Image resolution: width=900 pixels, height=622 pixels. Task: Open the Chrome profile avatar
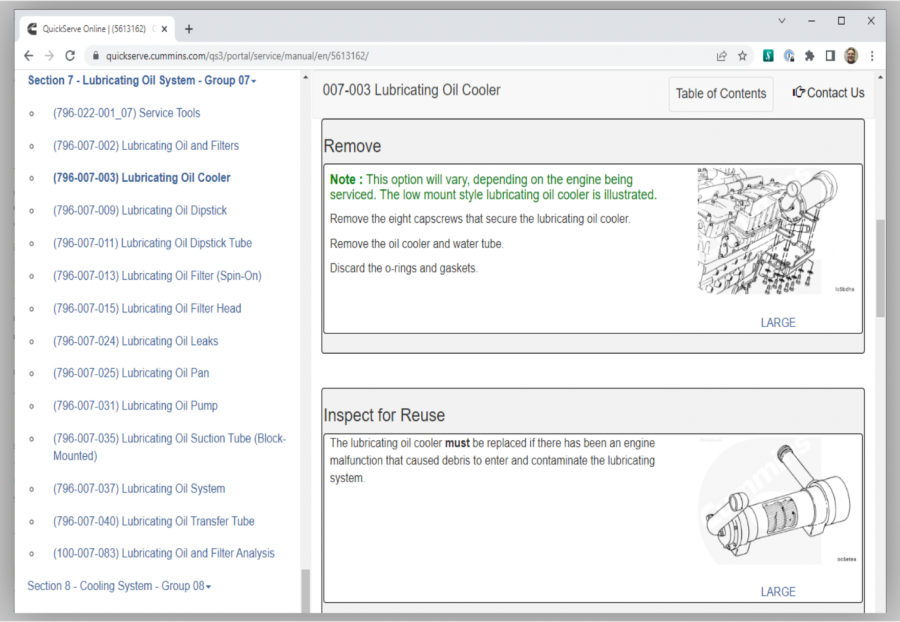[851, 56]
